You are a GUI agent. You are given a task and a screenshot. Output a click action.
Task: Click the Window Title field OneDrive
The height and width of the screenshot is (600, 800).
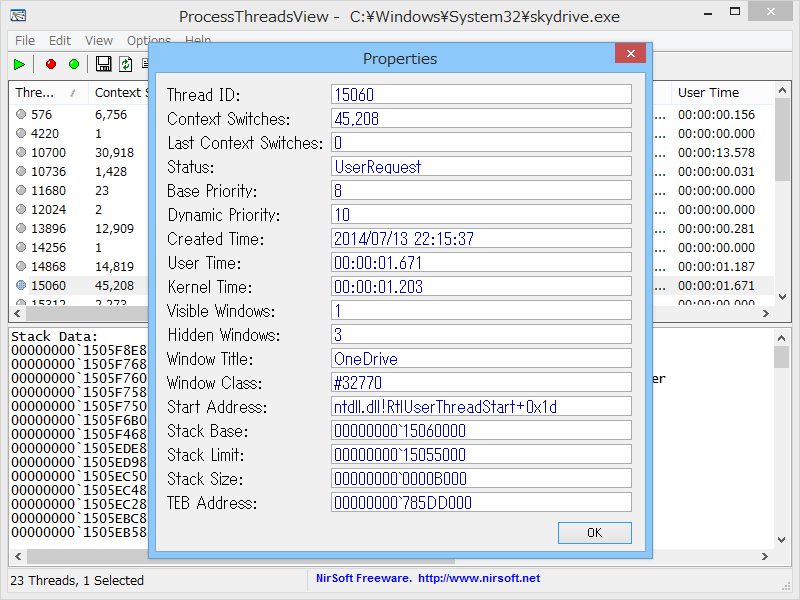(481, 358)
